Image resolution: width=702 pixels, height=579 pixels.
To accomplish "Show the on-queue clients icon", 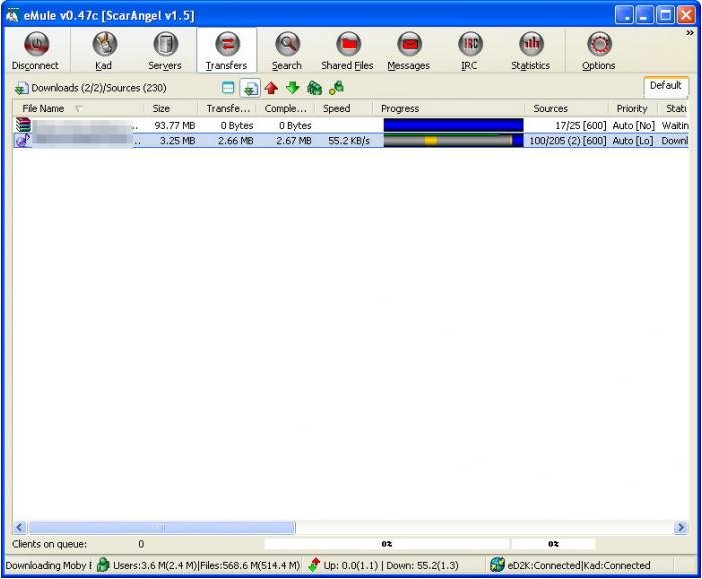I will coord(315,88).
